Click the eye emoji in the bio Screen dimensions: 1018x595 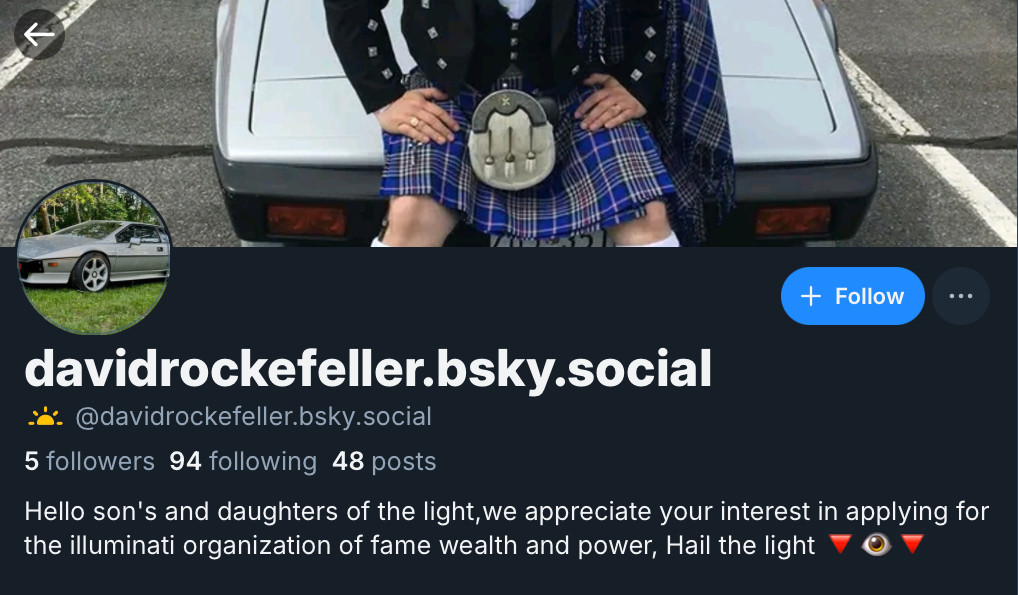(x=876, y=544)
